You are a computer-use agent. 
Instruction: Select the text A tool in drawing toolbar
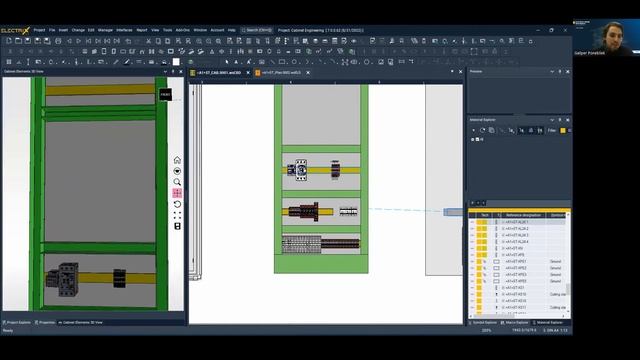[236, 62]
